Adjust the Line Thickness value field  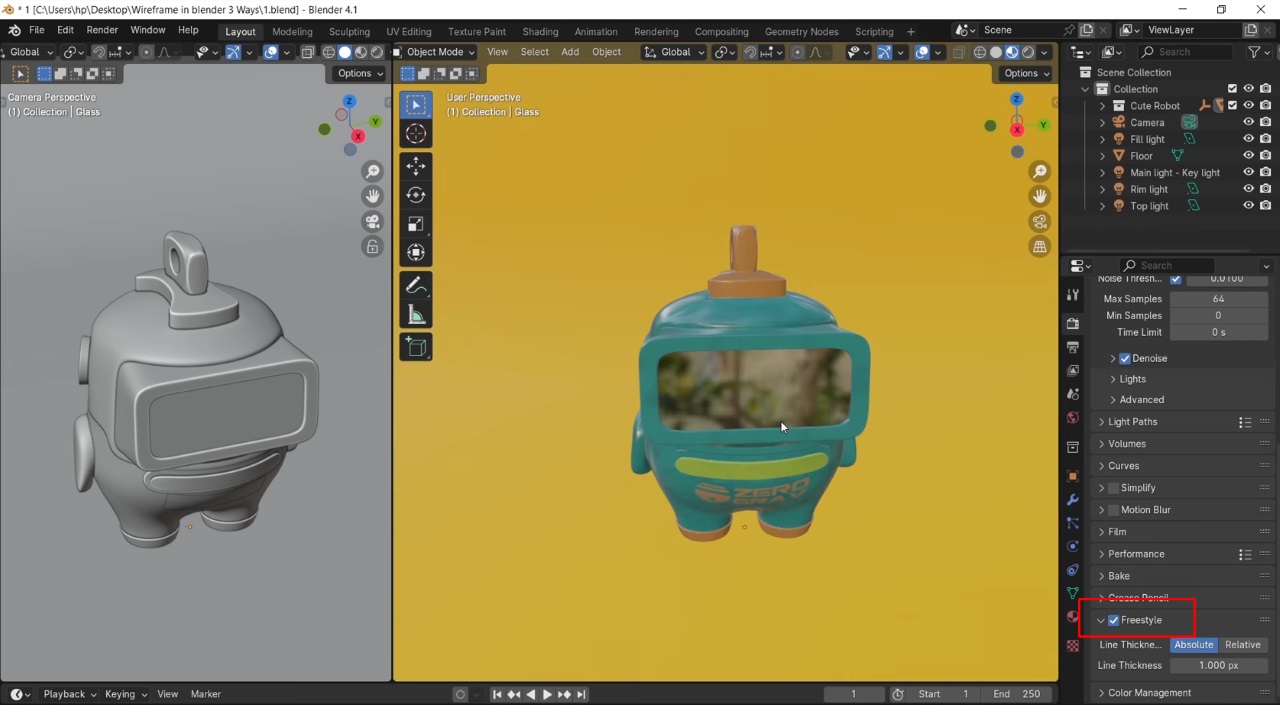coord(1218,666)
